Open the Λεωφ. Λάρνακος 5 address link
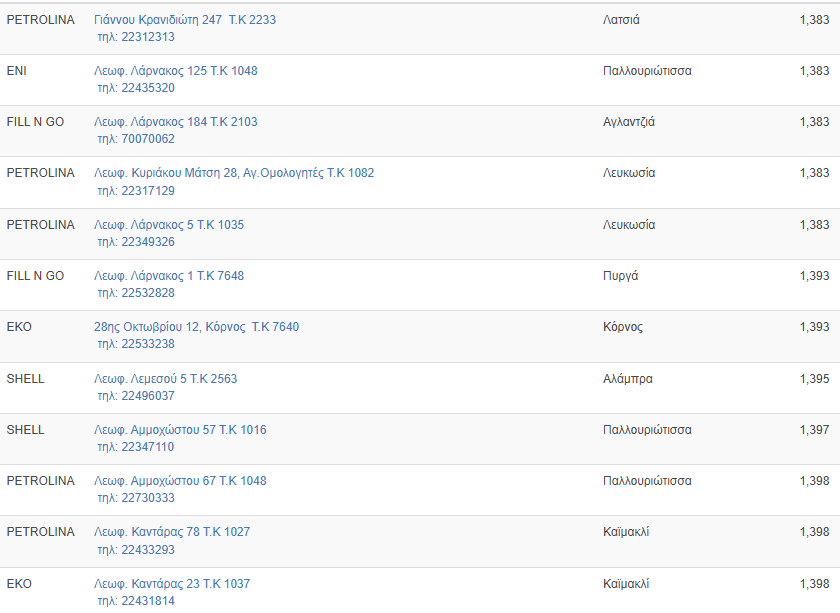Screen dimensions: 840x613 pos(168,225)
